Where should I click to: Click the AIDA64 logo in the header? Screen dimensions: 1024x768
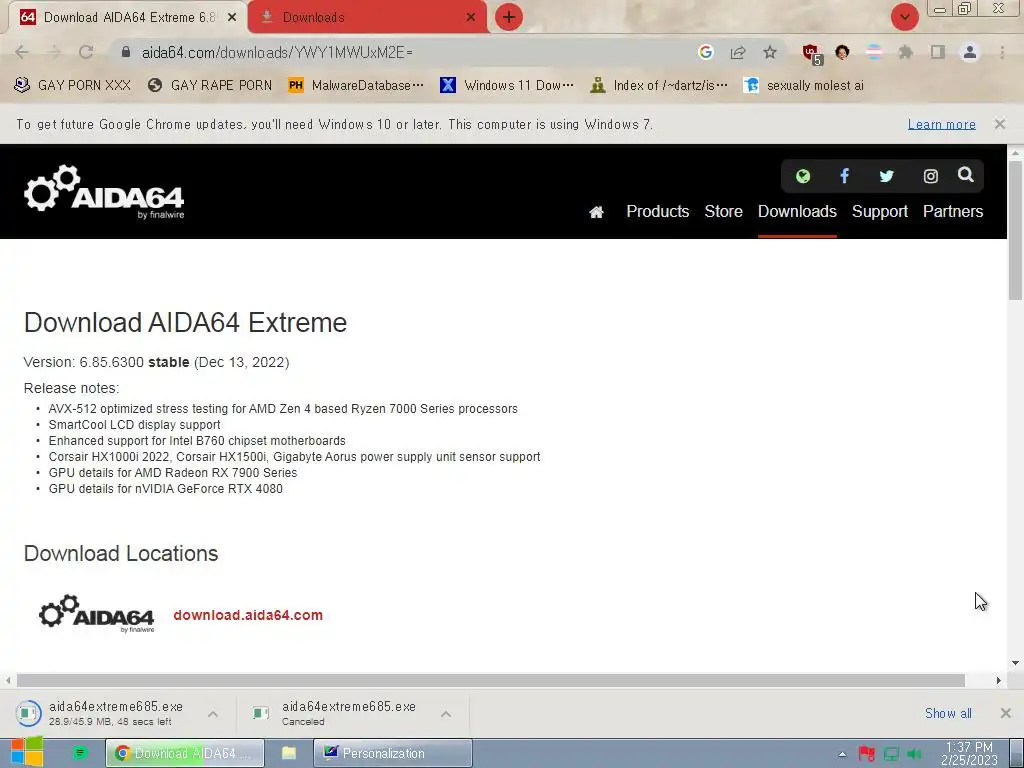tap(104, 191)
